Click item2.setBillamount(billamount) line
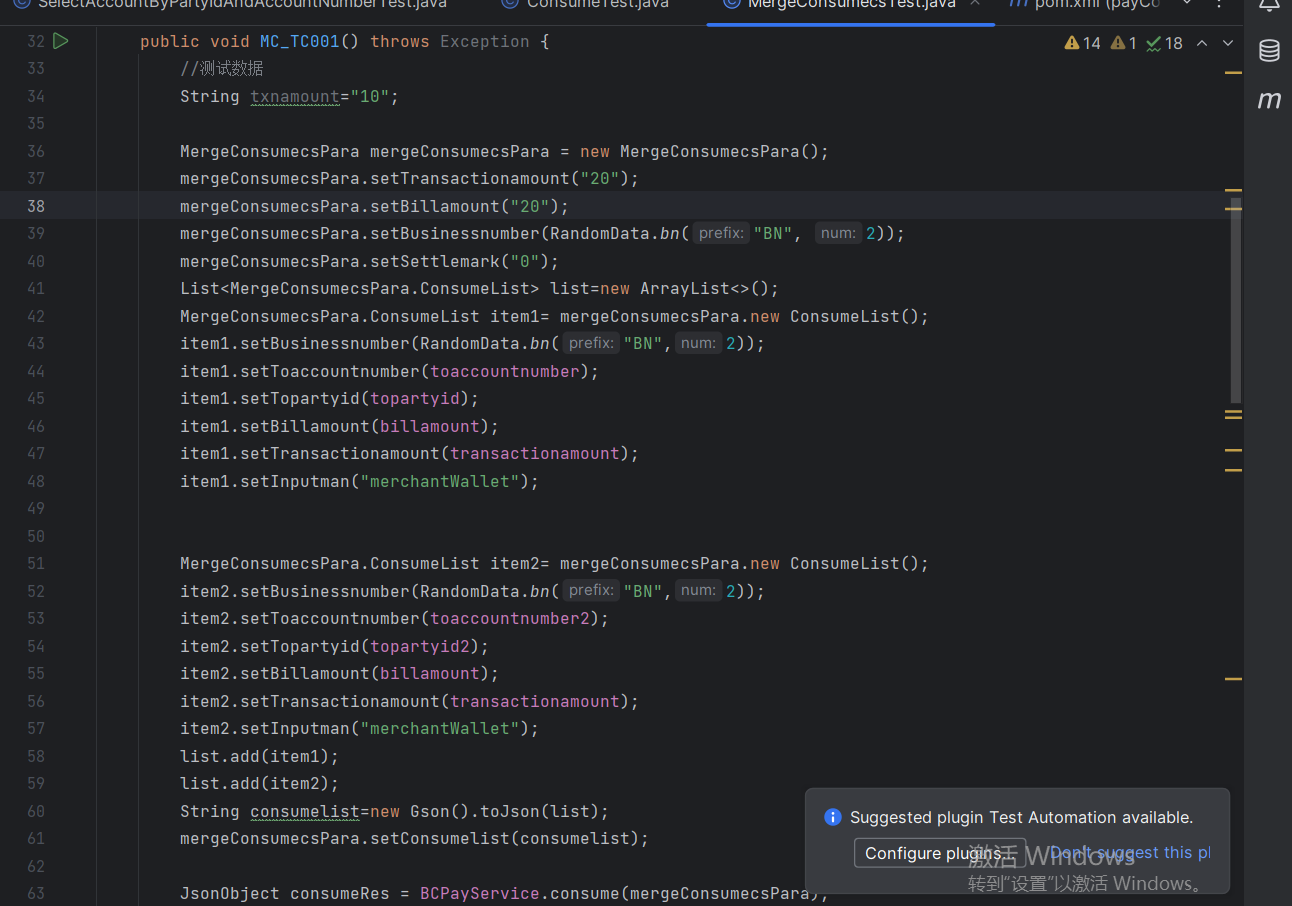This screenshot has height=906, width=1292. [x=340, y=673]
